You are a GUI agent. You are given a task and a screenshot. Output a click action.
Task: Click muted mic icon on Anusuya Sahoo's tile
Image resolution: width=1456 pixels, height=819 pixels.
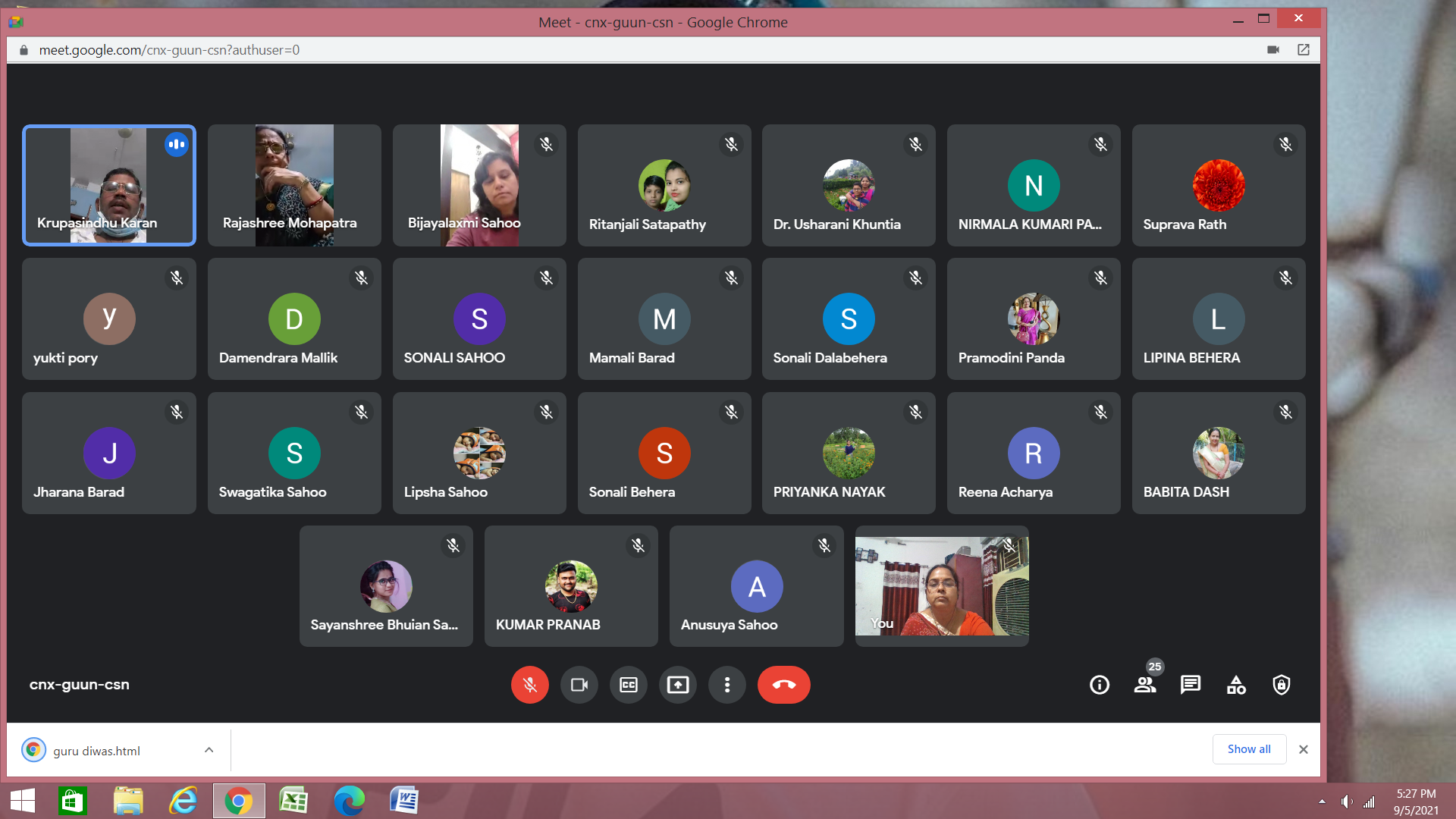[x=824, y=545]
